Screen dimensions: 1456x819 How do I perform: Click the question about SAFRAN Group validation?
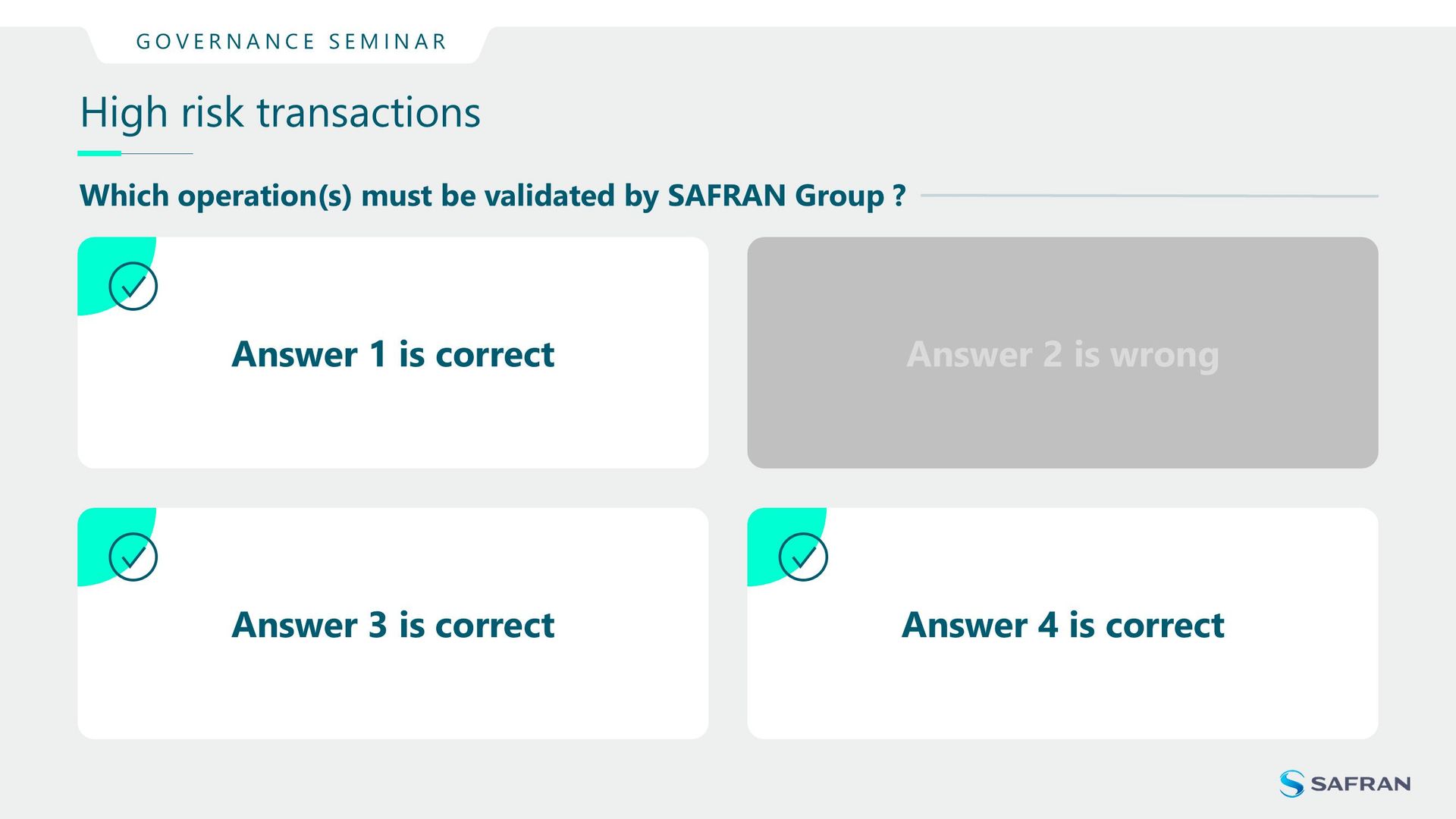pos(492,196)
